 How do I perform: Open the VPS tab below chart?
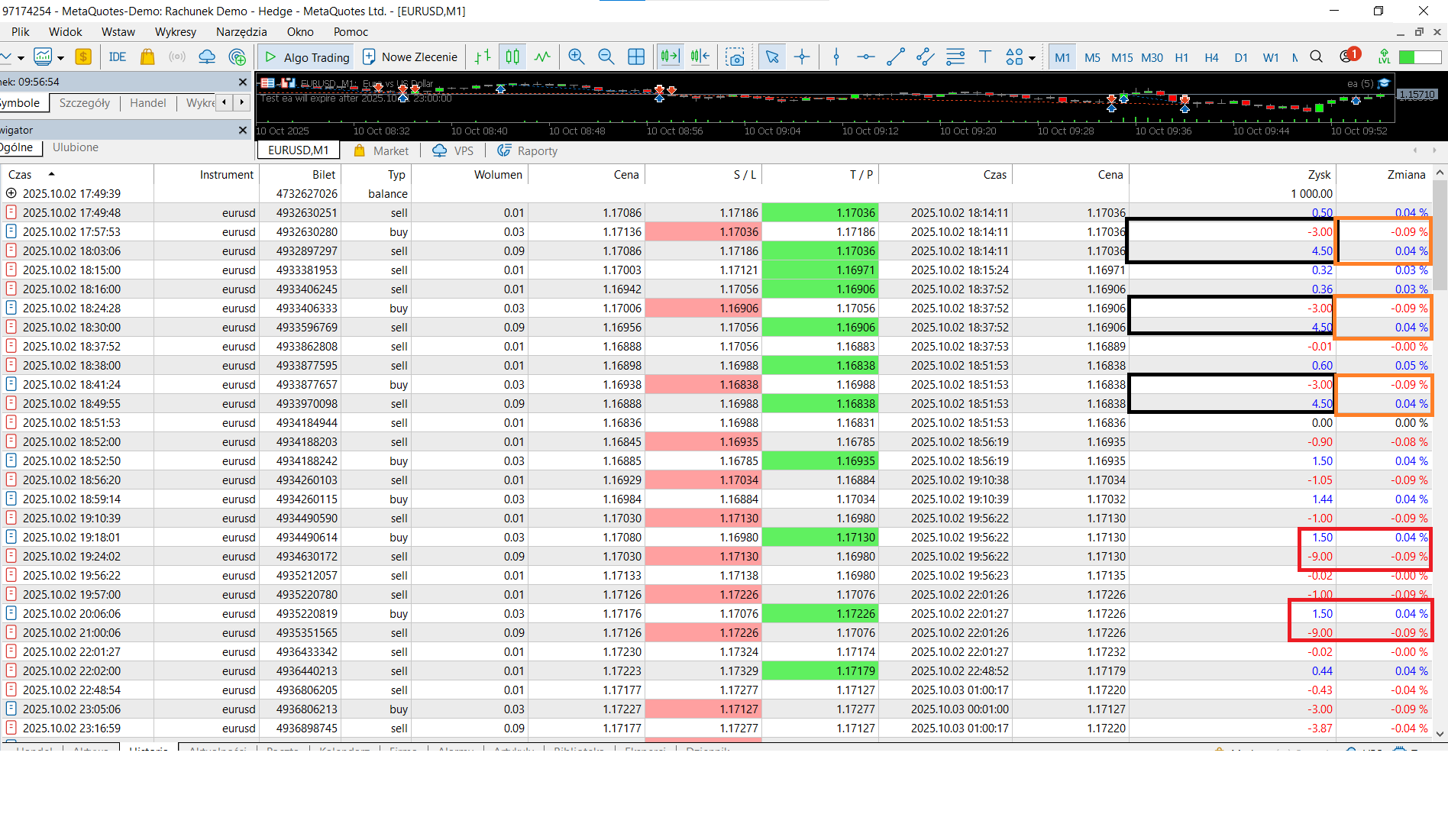coord(453,151)
